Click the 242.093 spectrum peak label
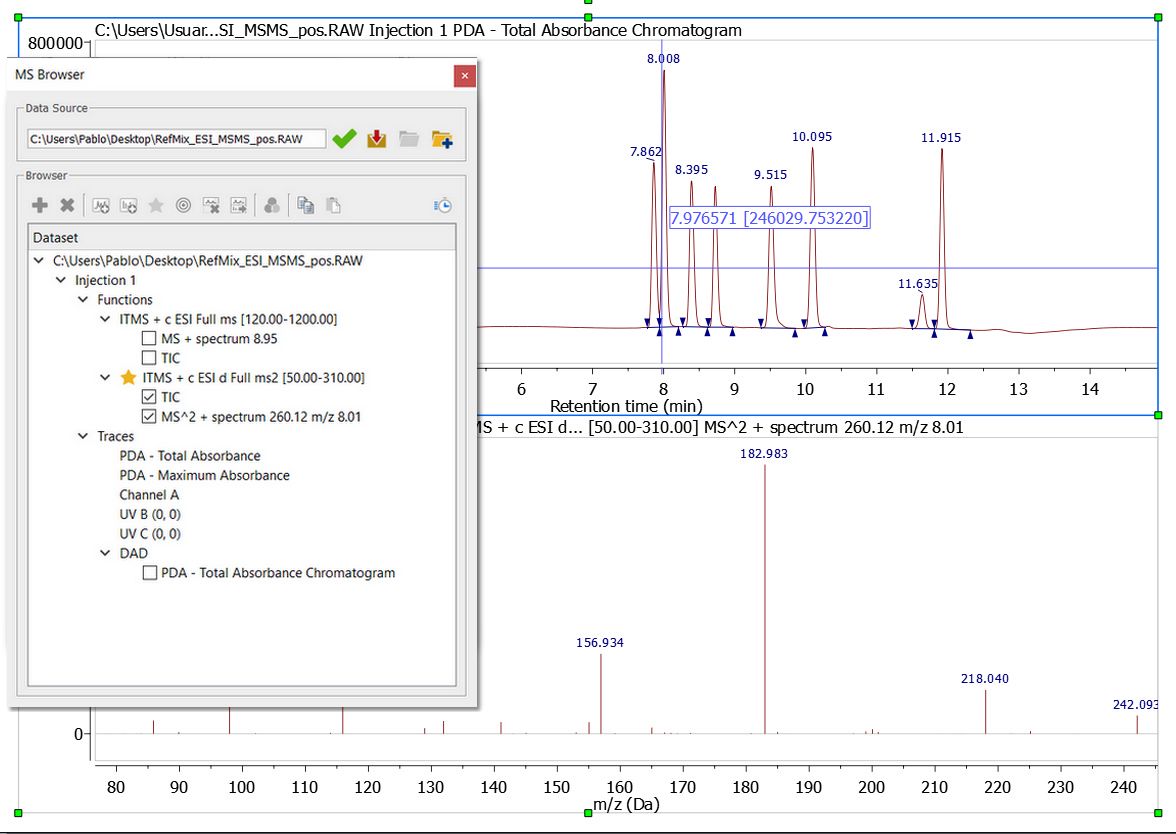This screenshot has height=834, width=1176. (1136, 705)
